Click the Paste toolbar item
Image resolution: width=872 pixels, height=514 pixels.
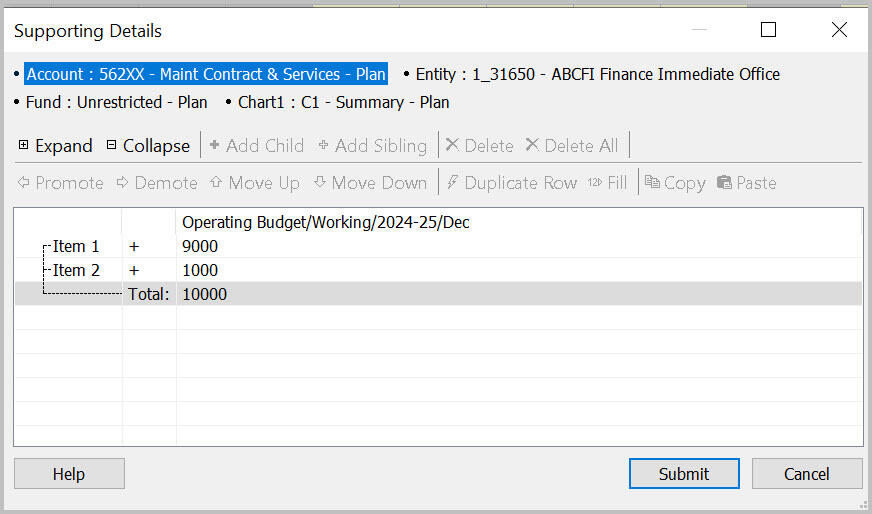click(746, 183)
